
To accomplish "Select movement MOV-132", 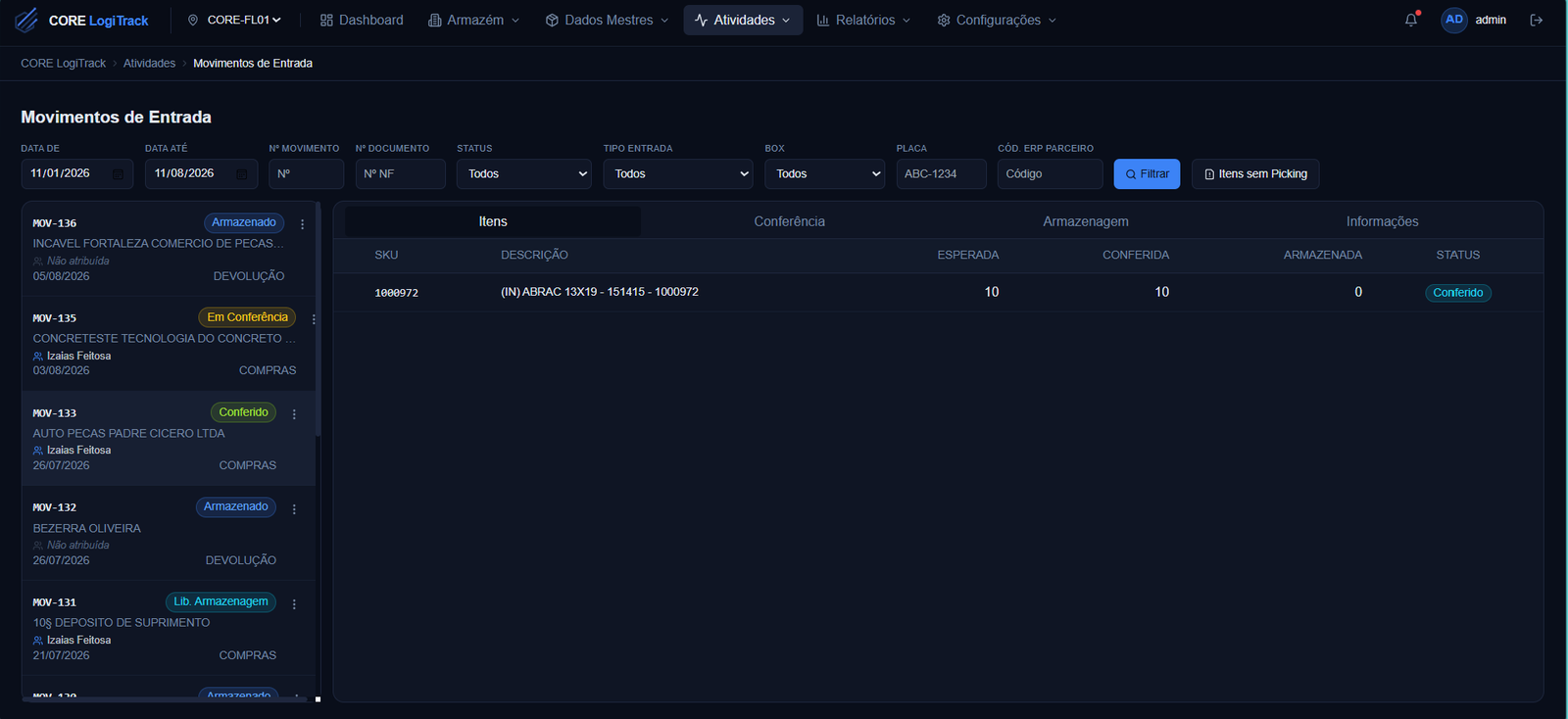I will pos(169,533).
